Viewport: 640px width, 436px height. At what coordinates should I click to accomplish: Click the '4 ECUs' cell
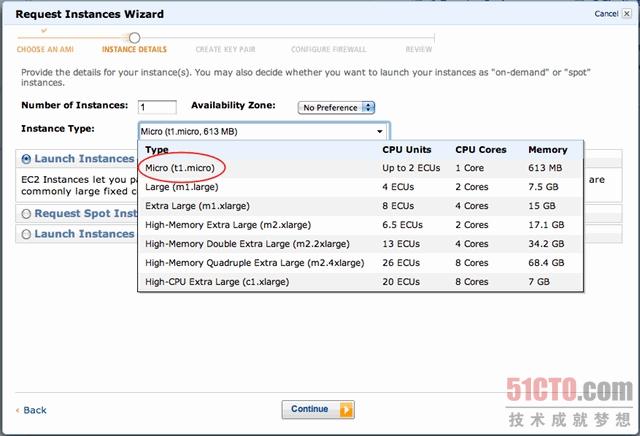pos(398,187)
